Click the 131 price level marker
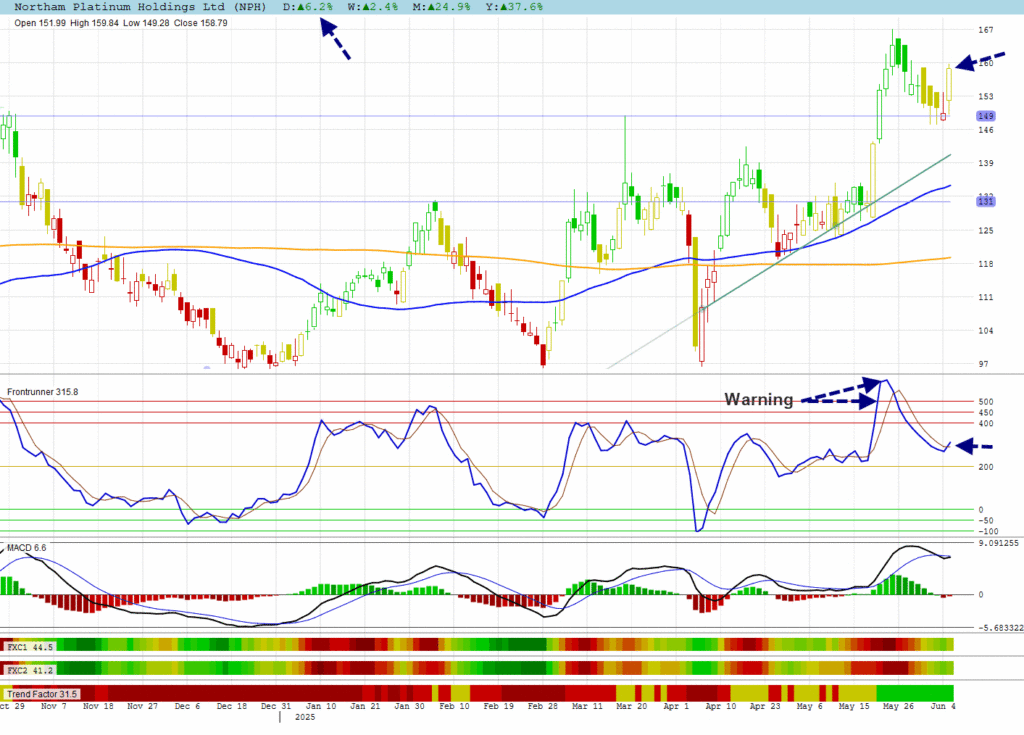This screenshot has width=1024, height=735. [x=985, y=201]
